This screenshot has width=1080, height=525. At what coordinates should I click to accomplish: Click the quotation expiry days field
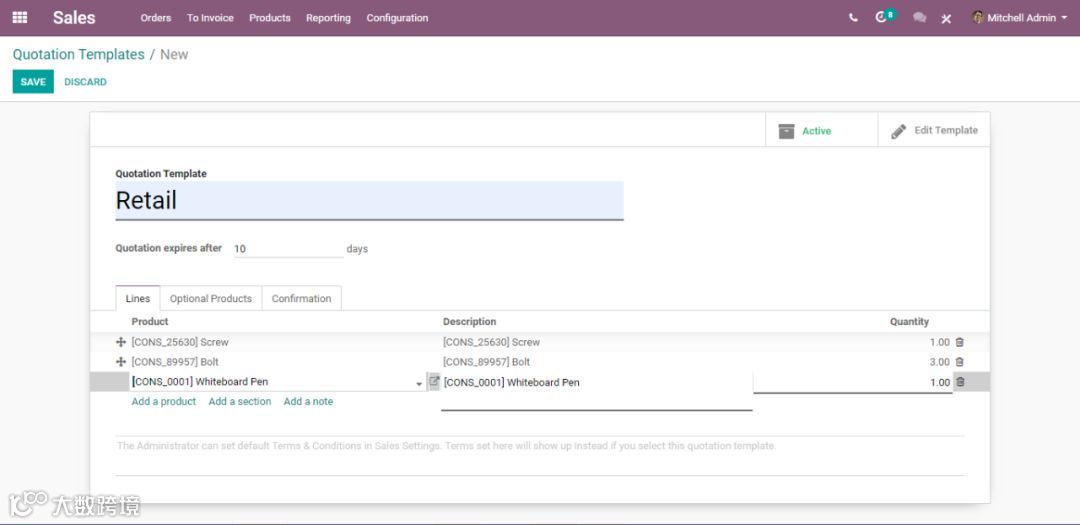pyautogui.click(x=288, y=249)
